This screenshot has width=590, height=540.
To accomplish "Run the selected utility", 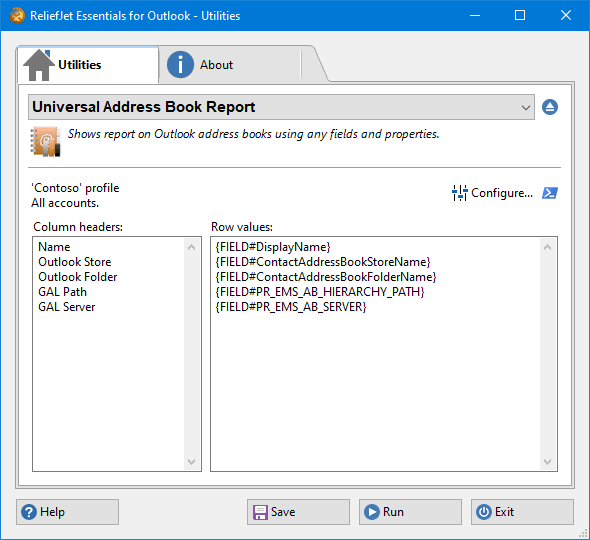I will pyautogui.click(x=410, y=512).
